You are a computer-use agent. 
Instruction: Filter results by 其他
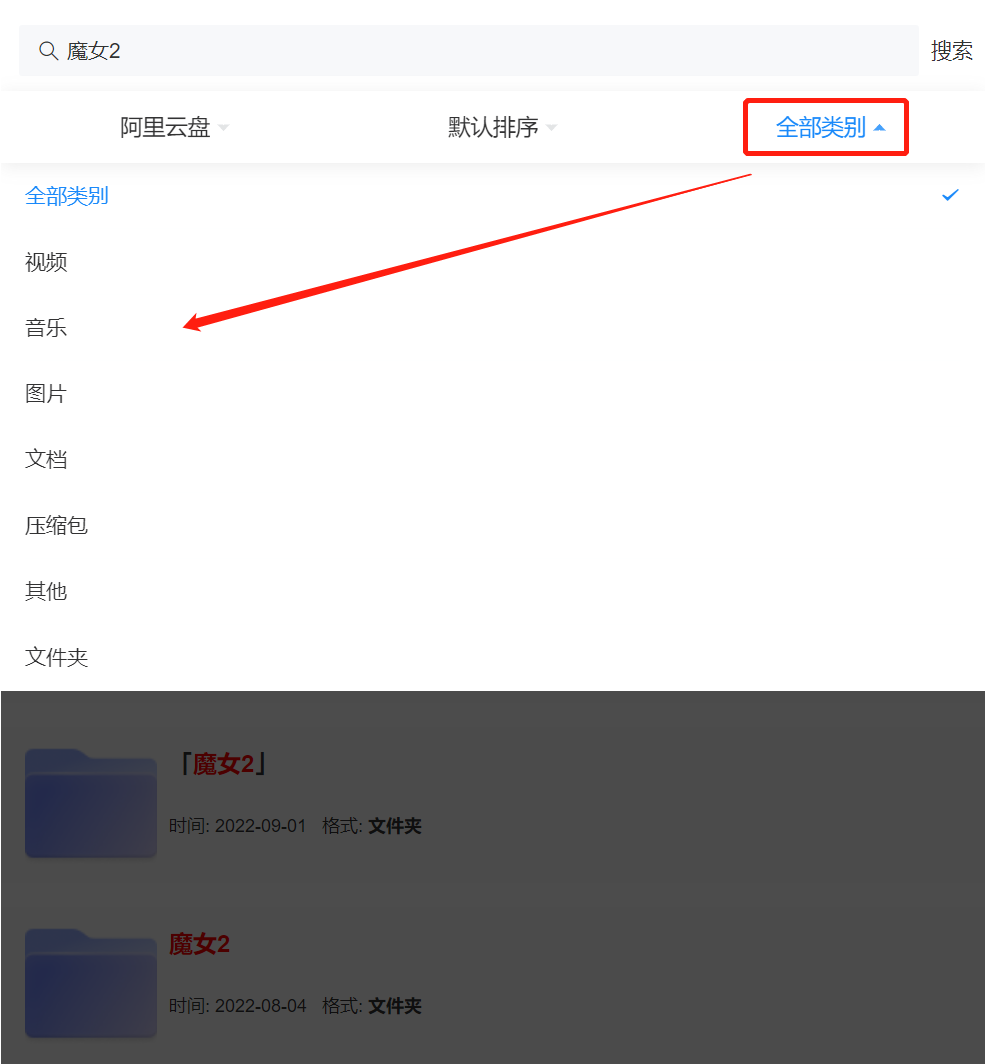46,591
